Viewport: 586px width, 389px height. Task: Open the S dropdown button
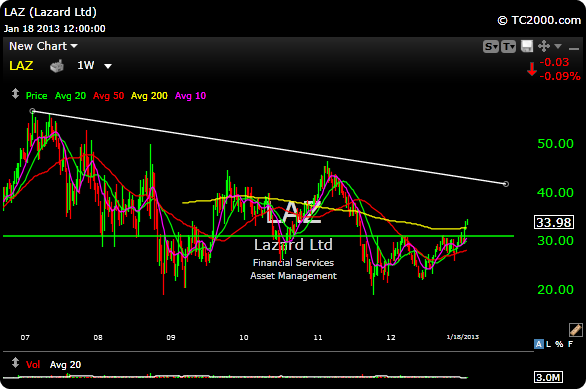tap(491, 46)
